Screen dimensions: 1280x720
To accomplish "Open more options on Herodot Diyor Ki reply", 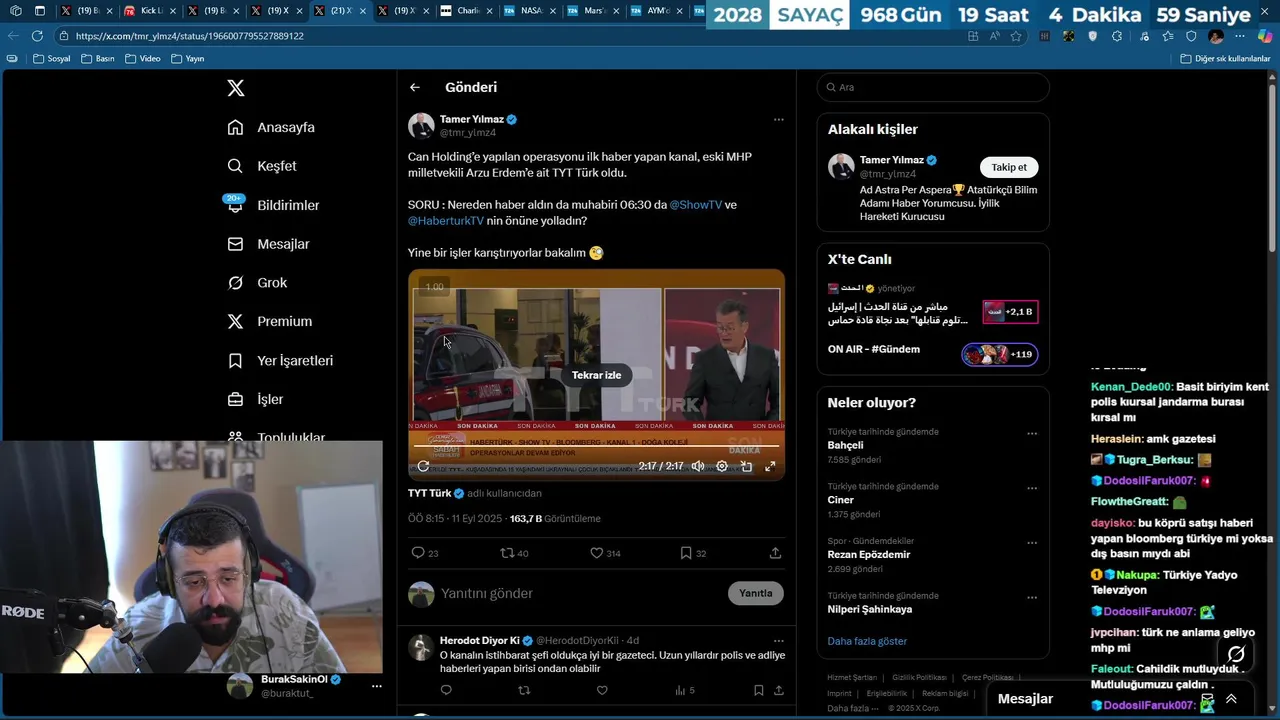I will click(778, 640).
